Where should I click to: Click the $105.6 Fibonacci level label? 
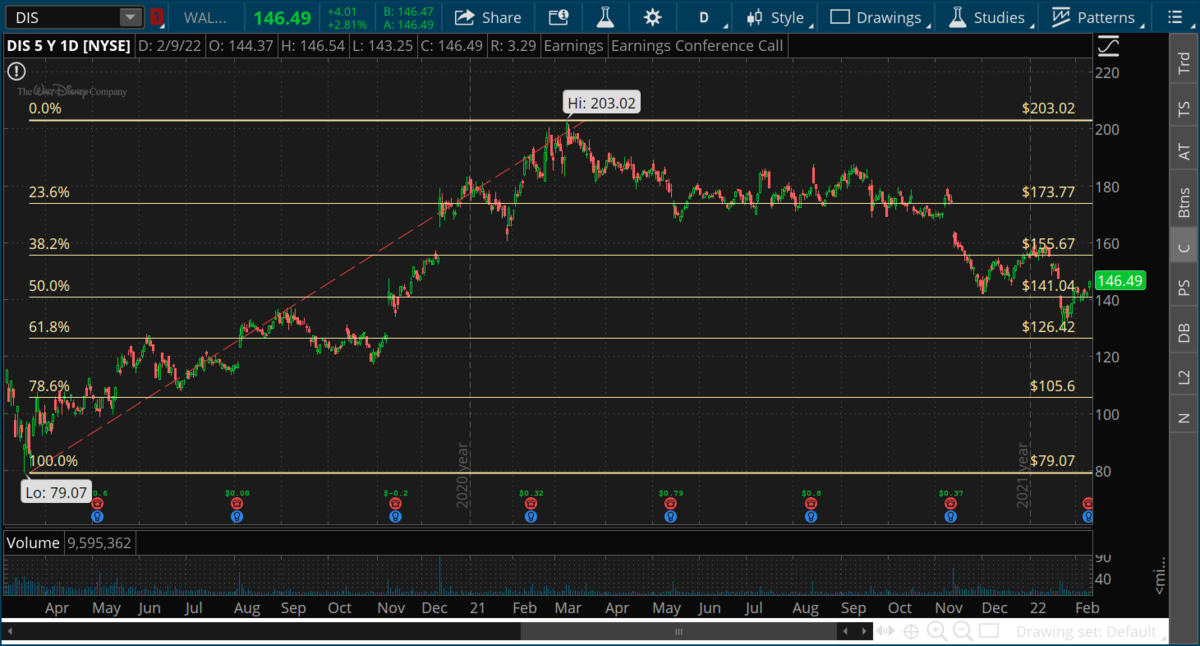[1053, 386]
